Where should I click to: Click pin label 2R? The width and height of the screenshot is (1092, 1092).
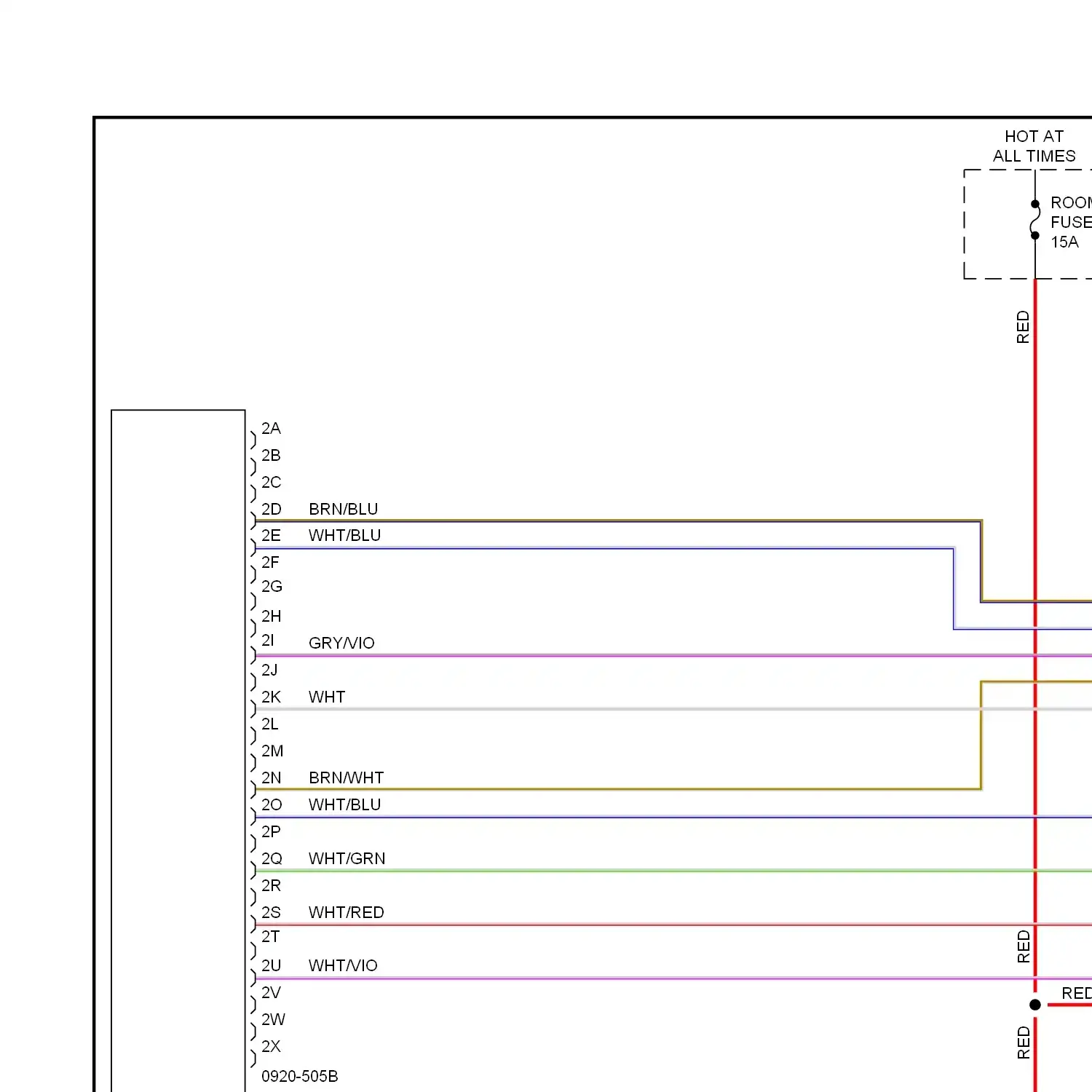coord(271,885)
